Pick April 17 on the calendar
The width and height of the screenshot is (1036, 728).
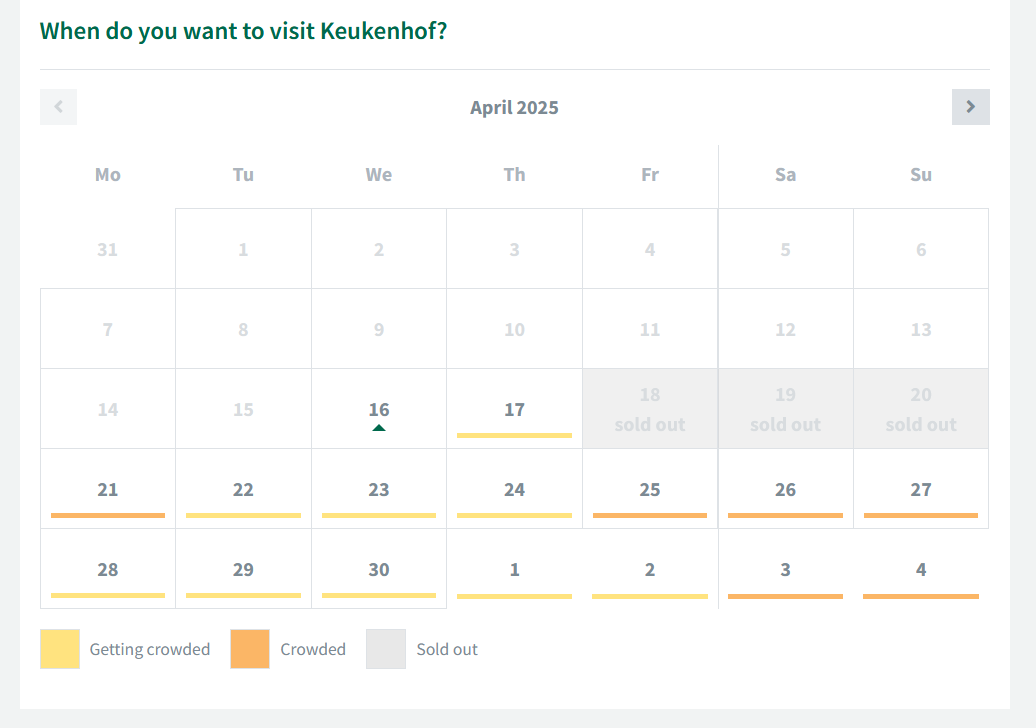point(514,409)
